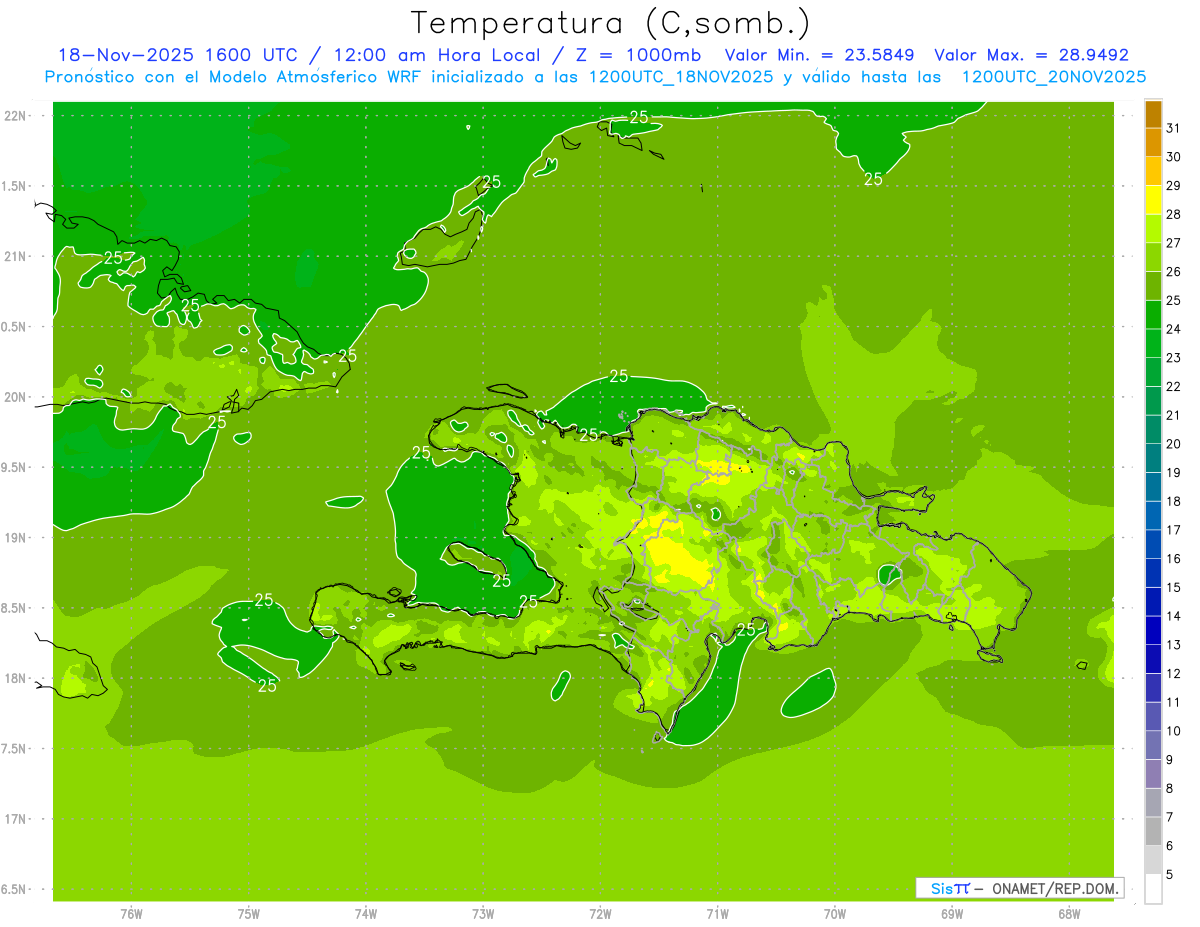Click the dark blue legend swatch between 13 and 14
Screen dimensions: 1200x927
1153,630
